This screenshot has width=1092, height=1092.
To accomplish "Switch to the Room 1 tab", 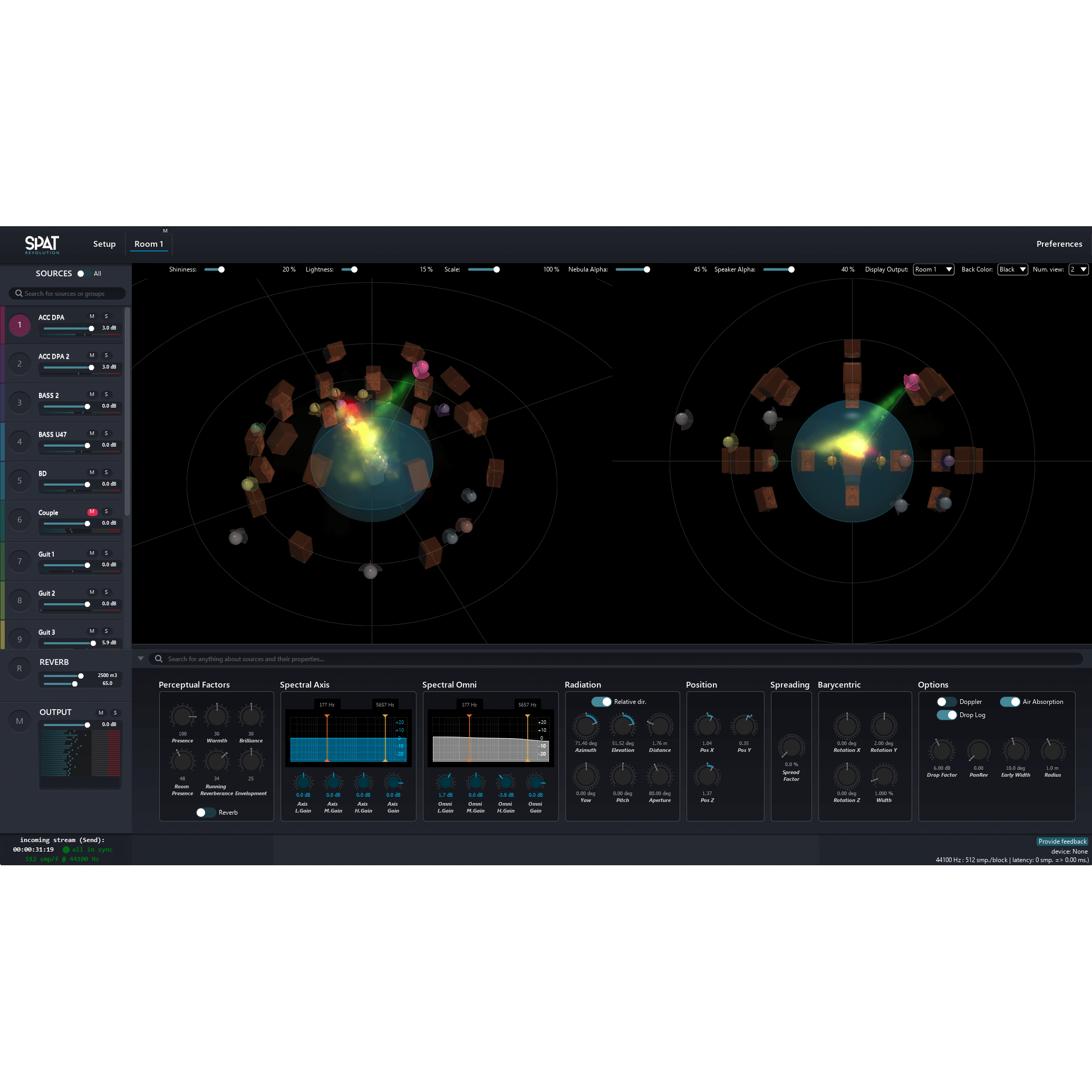I will 149,244.
